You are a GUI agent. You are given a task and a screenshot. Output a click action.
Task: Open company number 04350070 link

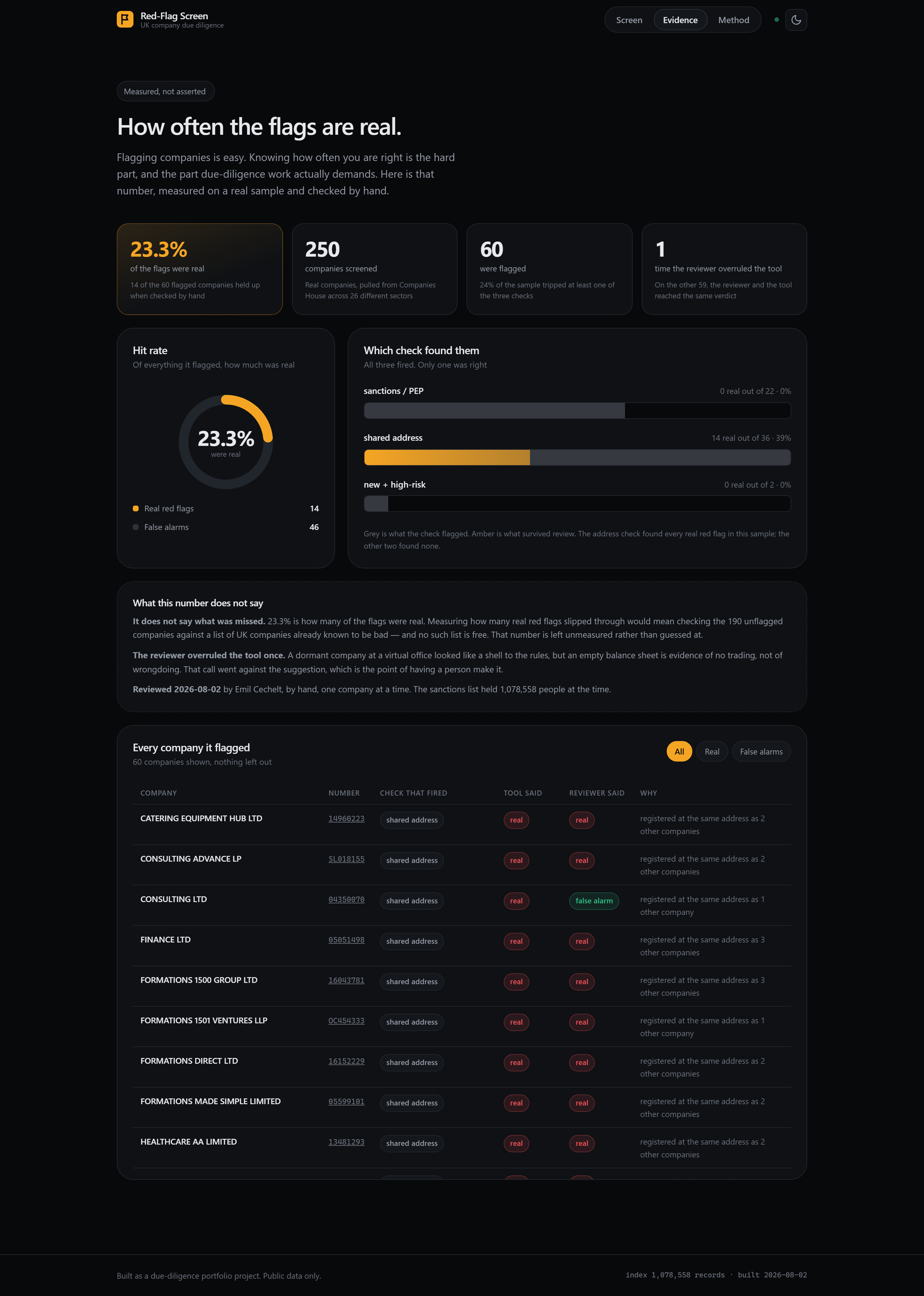tap(346, 900)
